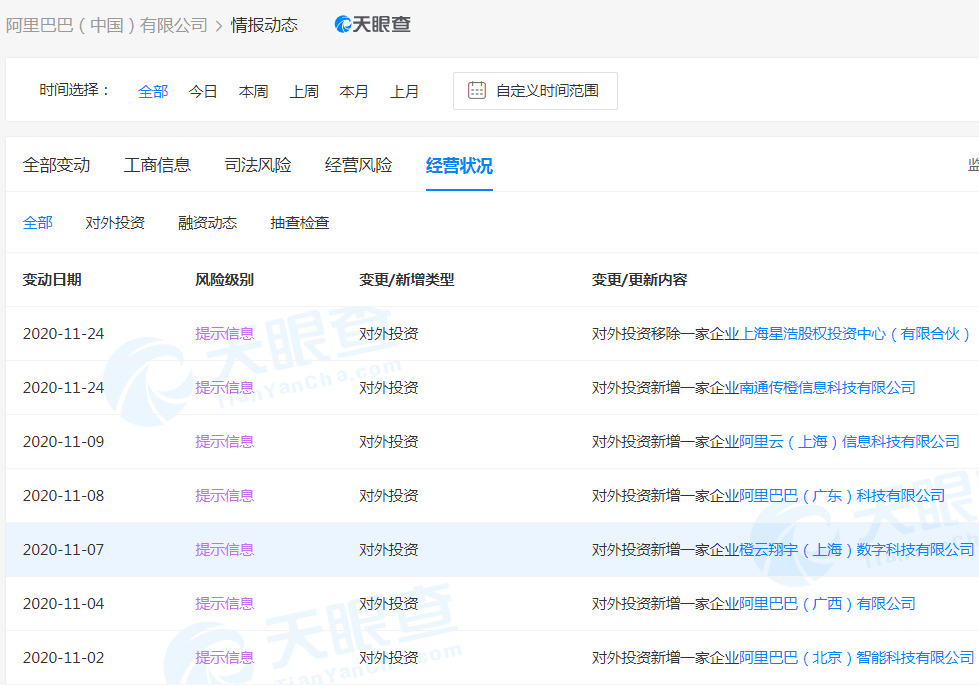Show 融资动态 sub-category
The width and height of the screenshot is (979, 685).
207,223
